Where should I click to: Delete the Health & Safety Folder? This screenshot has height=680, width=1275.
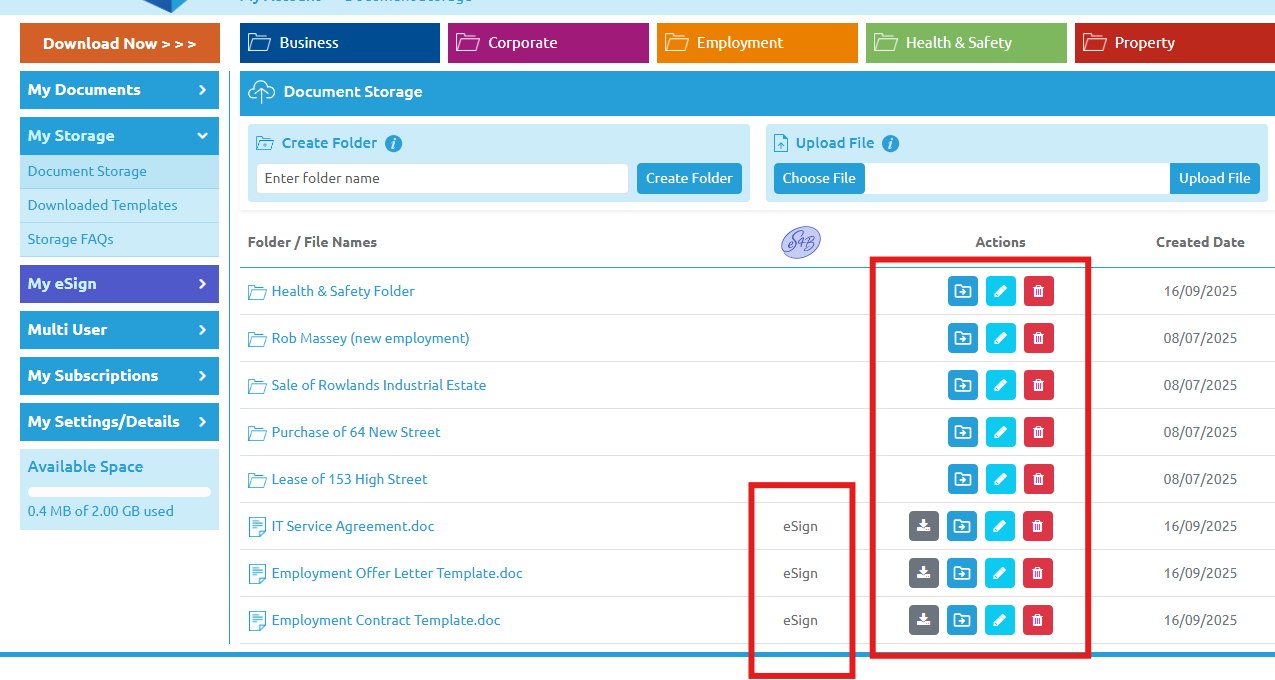click(1038, 291)
